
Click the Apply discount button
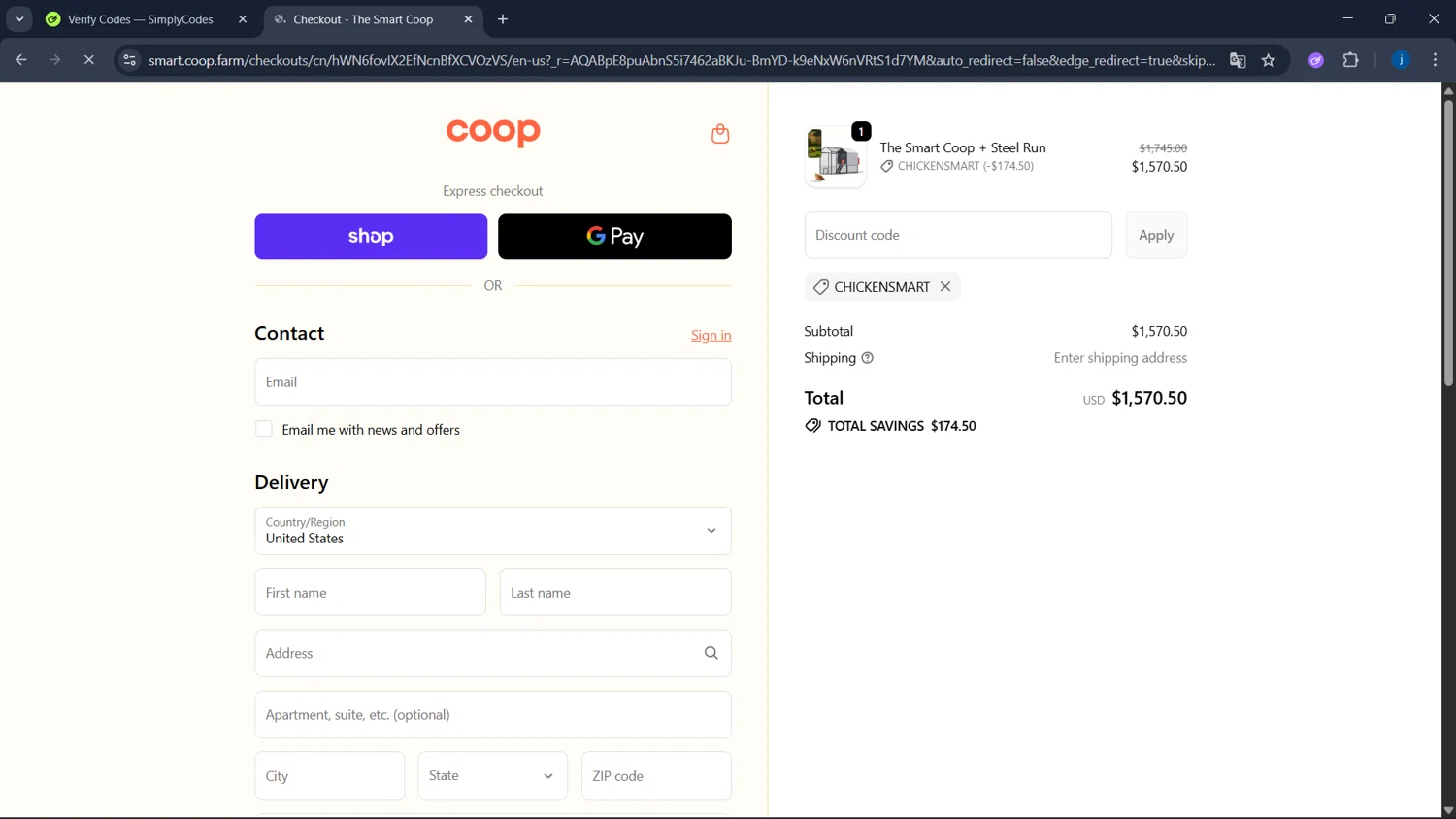tap(1156, 235)
